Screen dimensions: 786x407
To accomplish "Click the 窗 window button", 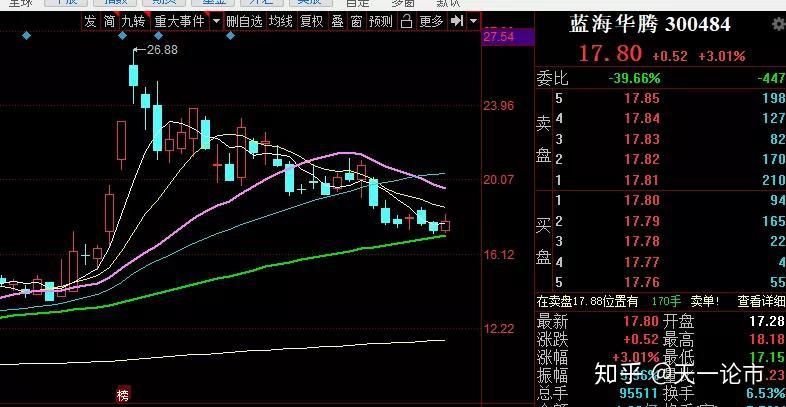I will (356, 22).
